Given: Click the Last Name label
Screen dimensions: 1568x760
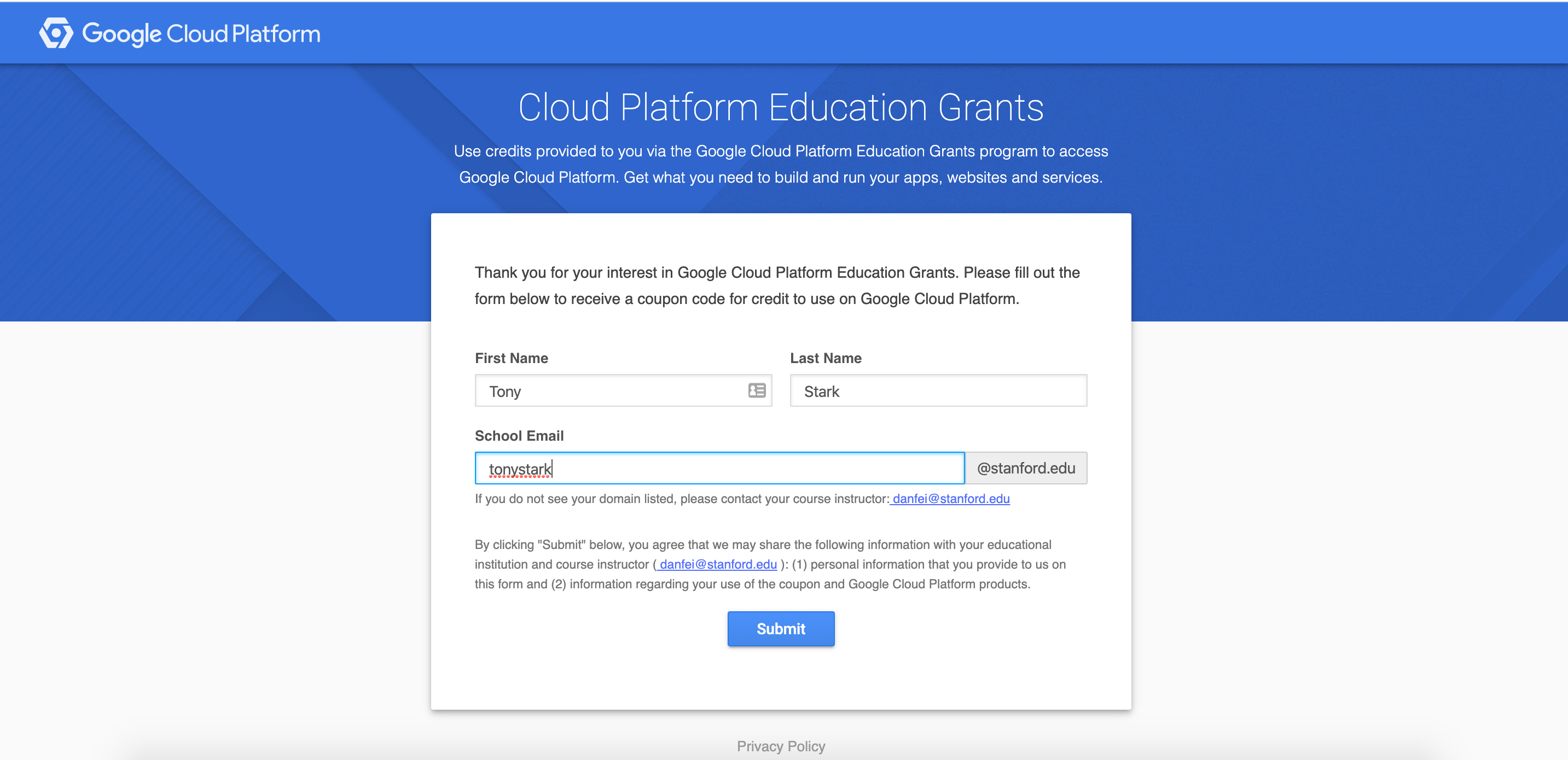Looking at the screenshot, I should click(826, 358).
